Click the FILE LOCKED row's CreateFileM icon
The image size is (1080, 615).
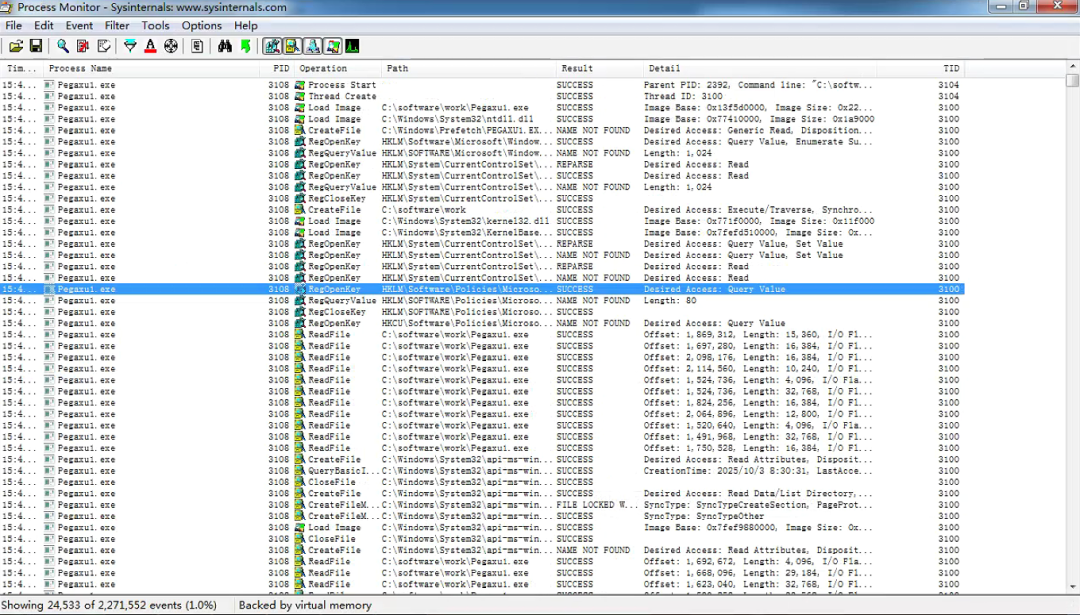pos(300,505)
